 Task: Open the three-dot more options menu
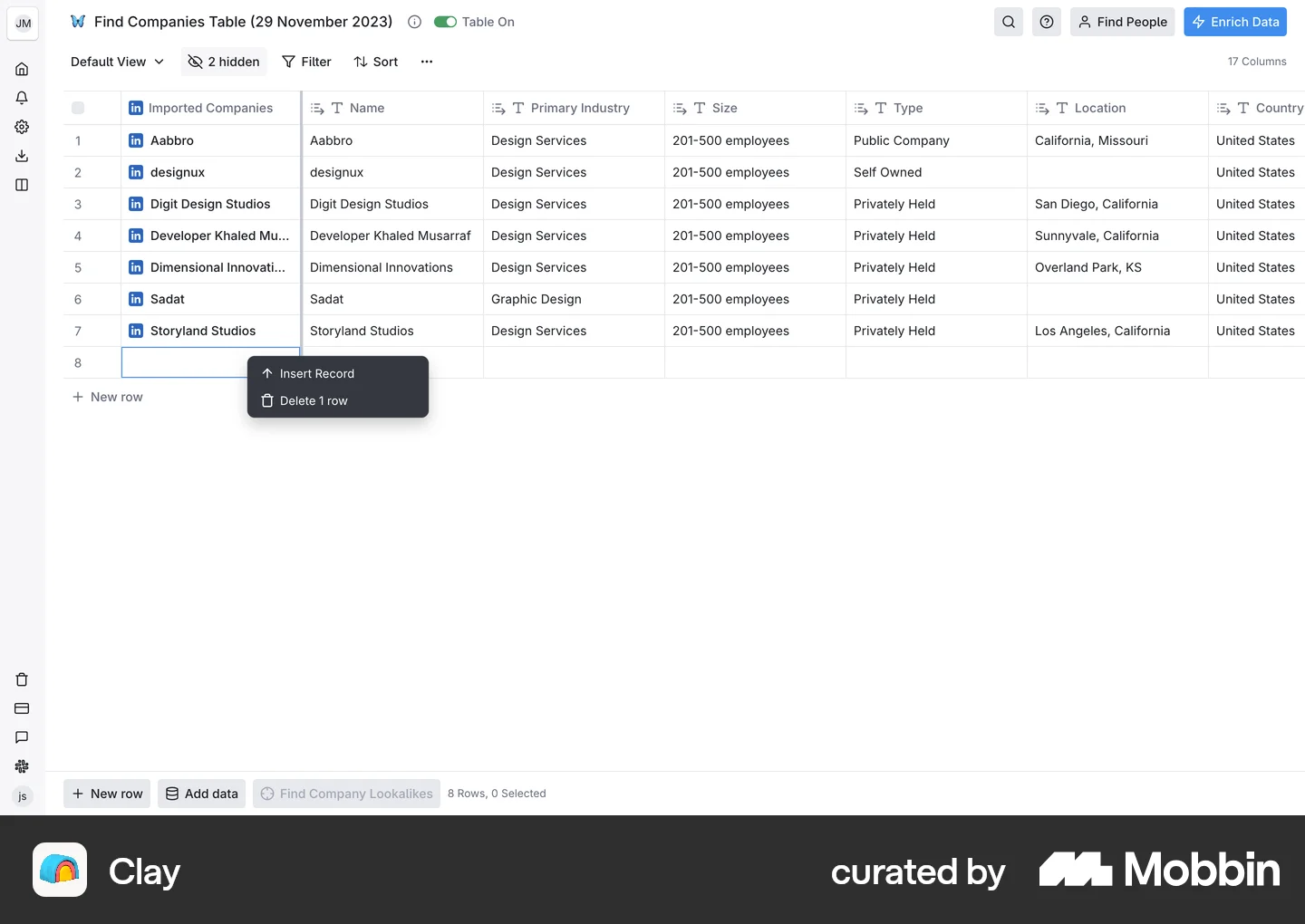427,62
